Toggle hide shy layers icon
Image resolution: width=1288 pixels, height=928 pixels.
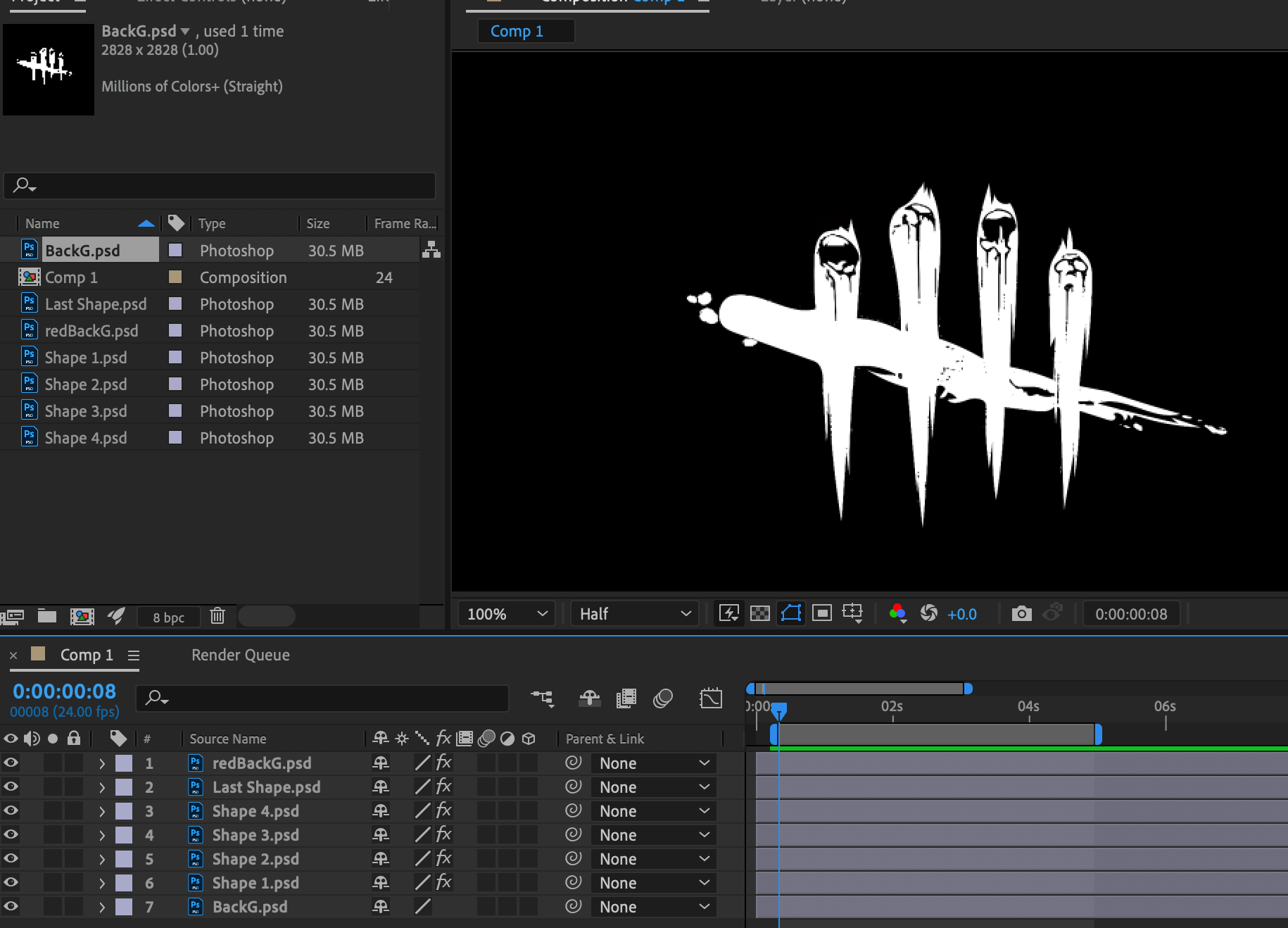[589, 698]
